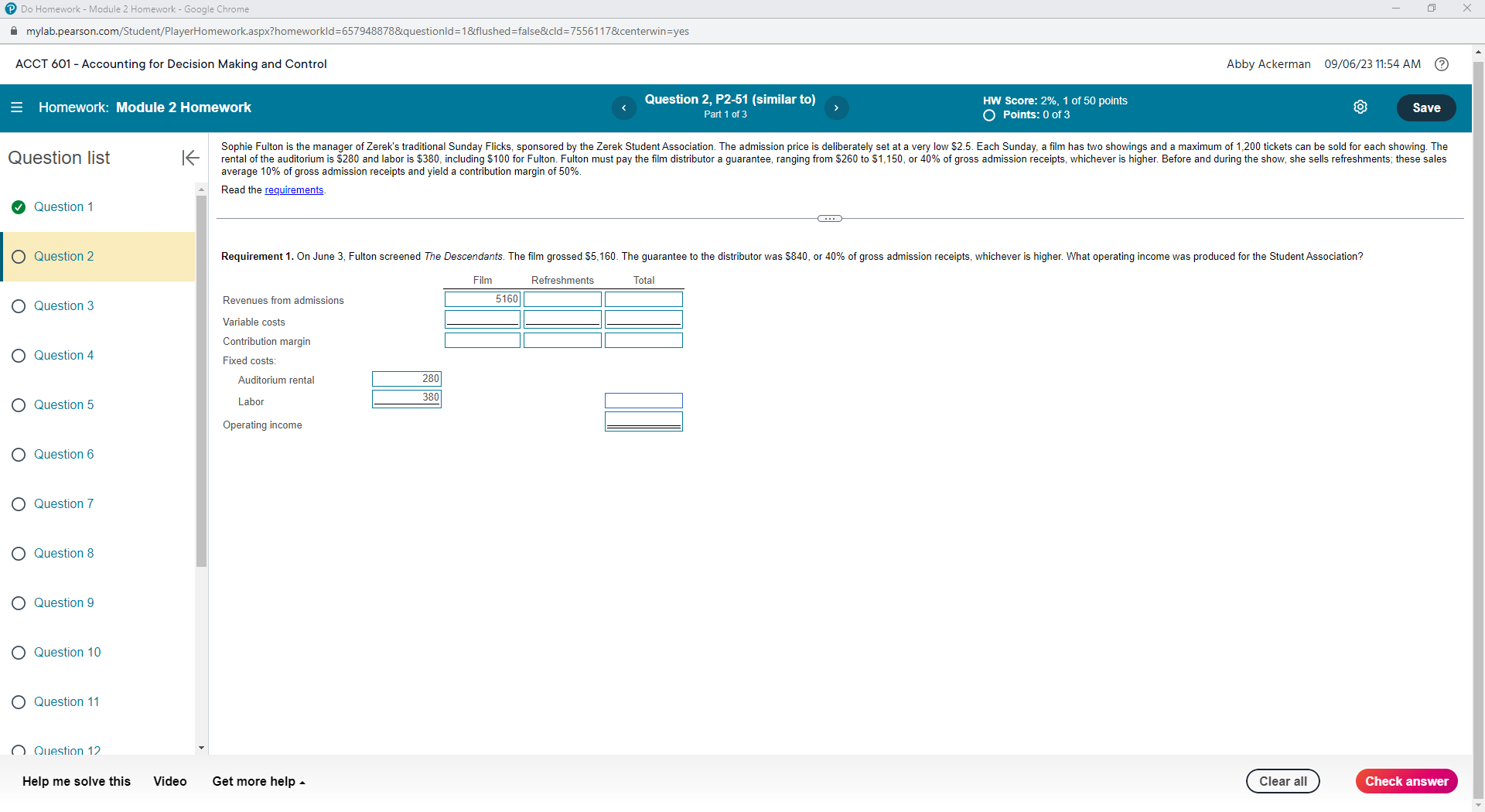Click Film revenues from admissions field
The width and height of the screenshot is (1485, 812).
tap(483, 299)
